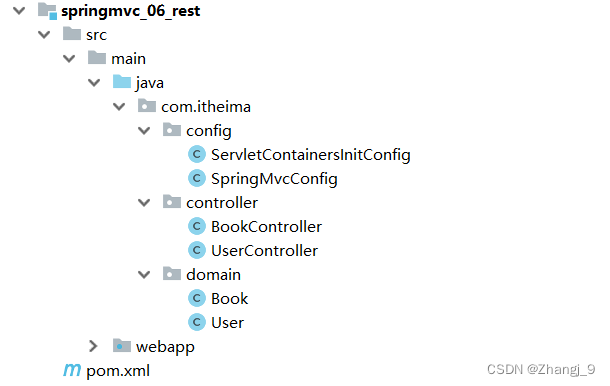Click the springmvc_06_rest module folder icon

(47, 11)
